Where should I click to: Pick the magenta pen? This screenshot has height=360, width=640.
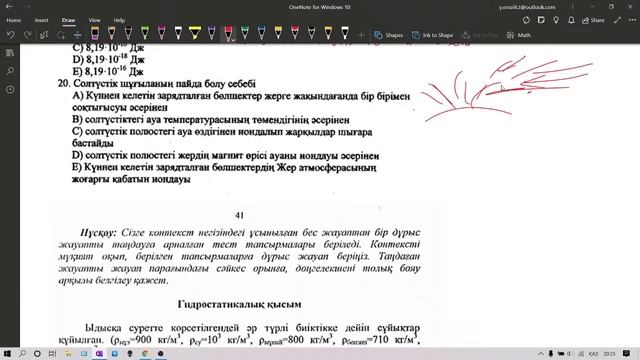tap(162, 33)
